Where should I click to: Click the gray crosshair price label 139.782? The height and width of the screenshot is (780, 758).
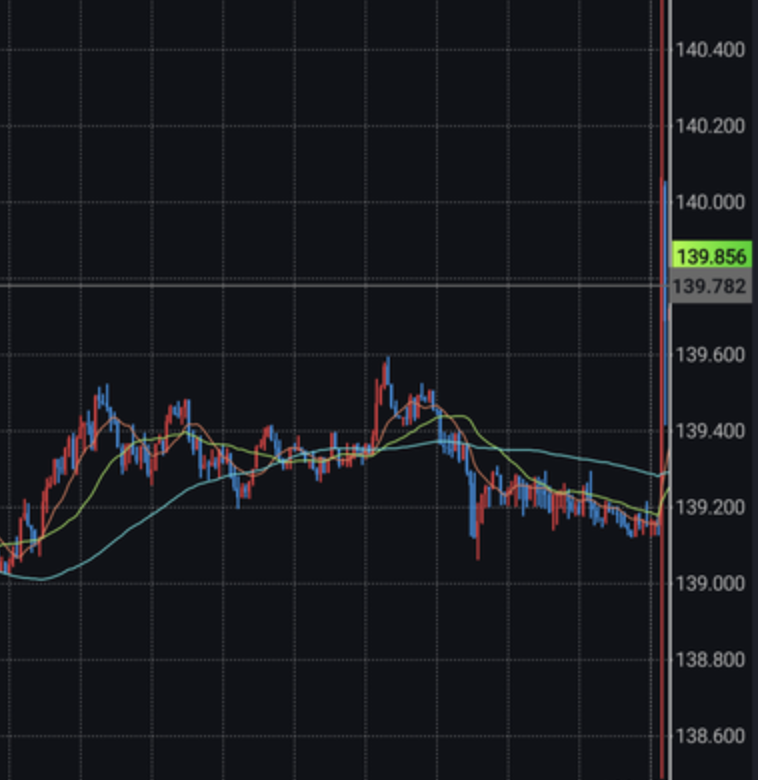tap(712, 286)
